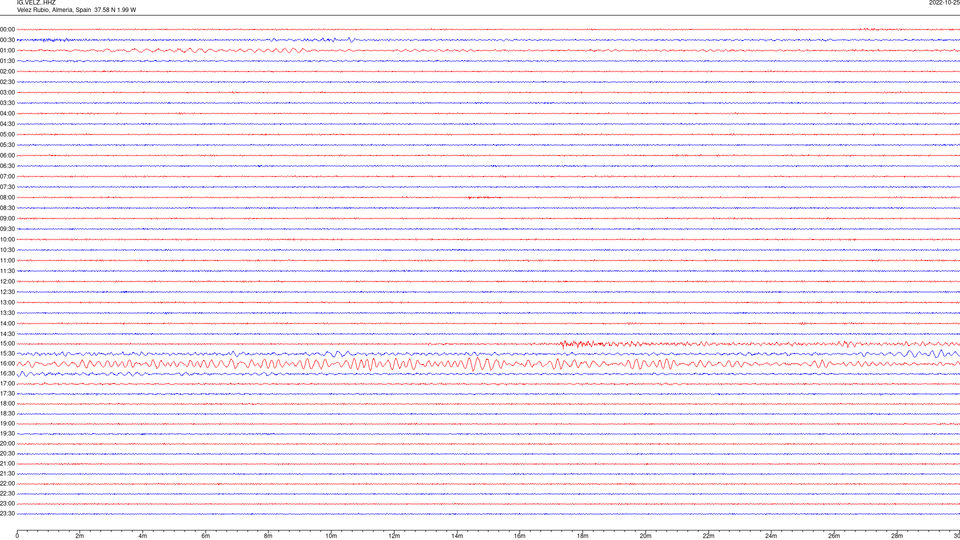Select the 6m axis tick label
This screenshot has height=540, width=960.
[x=206, y=536]
